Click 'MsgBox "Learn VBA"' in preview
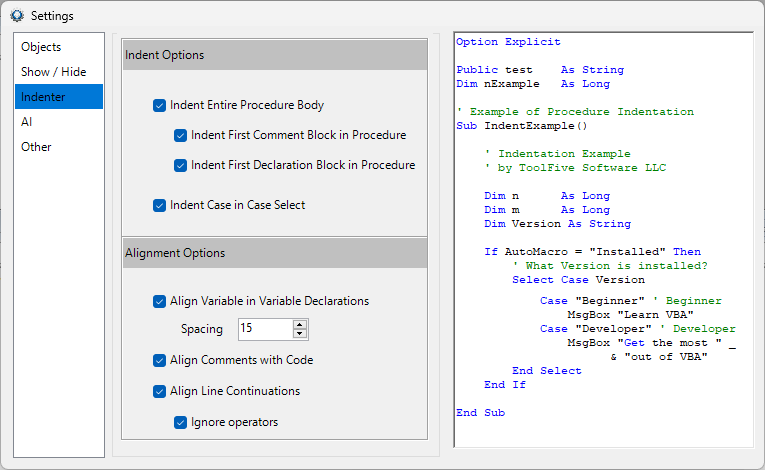Screen dimensions: 765x470 (630, 315)
